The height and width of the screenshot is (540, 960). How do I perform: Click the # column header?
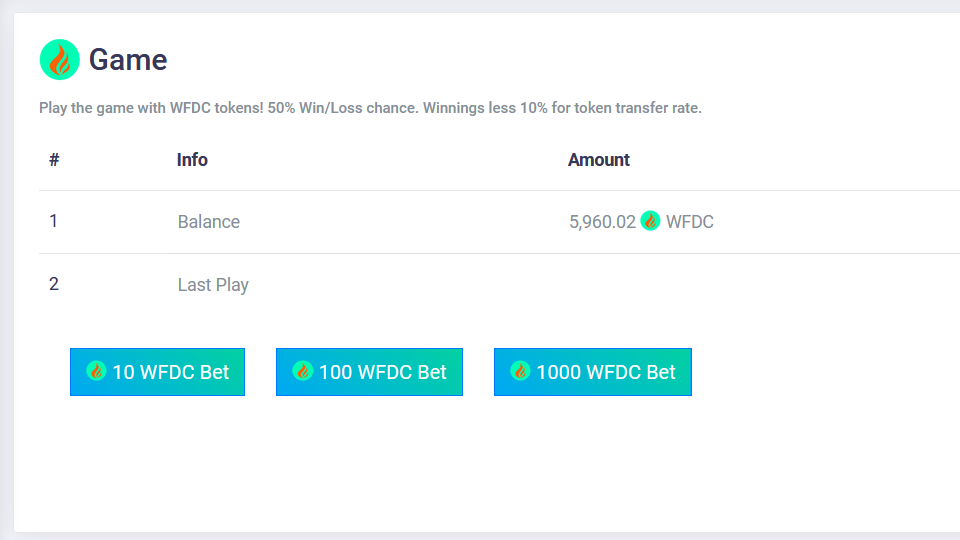tap(54, 160)
